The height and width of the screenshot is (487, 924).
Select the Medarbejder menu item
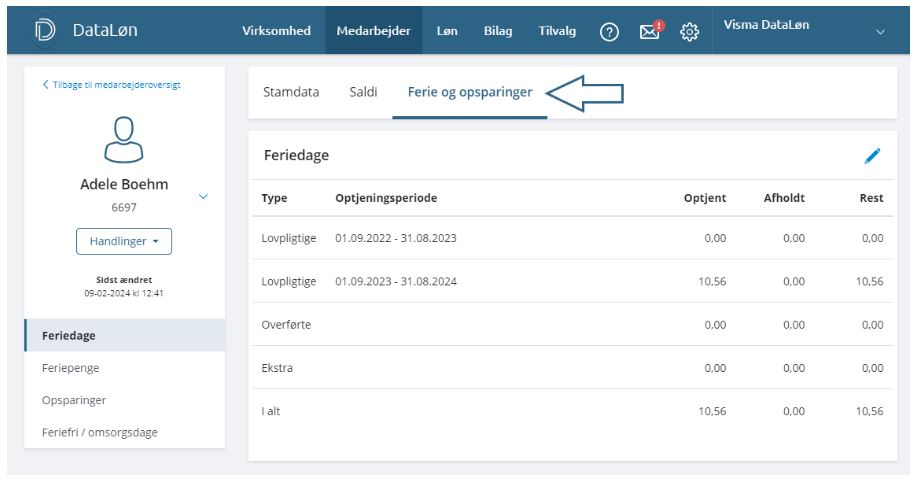click(x=374, y=31)
